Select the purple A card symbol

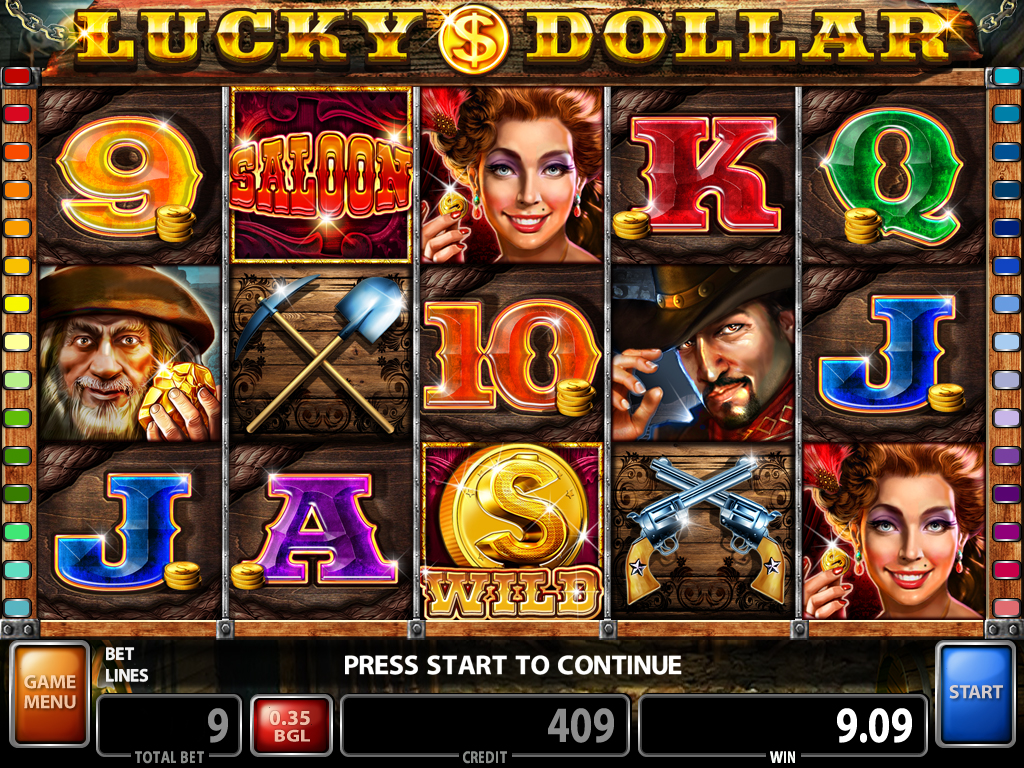[x=321, y=530]
